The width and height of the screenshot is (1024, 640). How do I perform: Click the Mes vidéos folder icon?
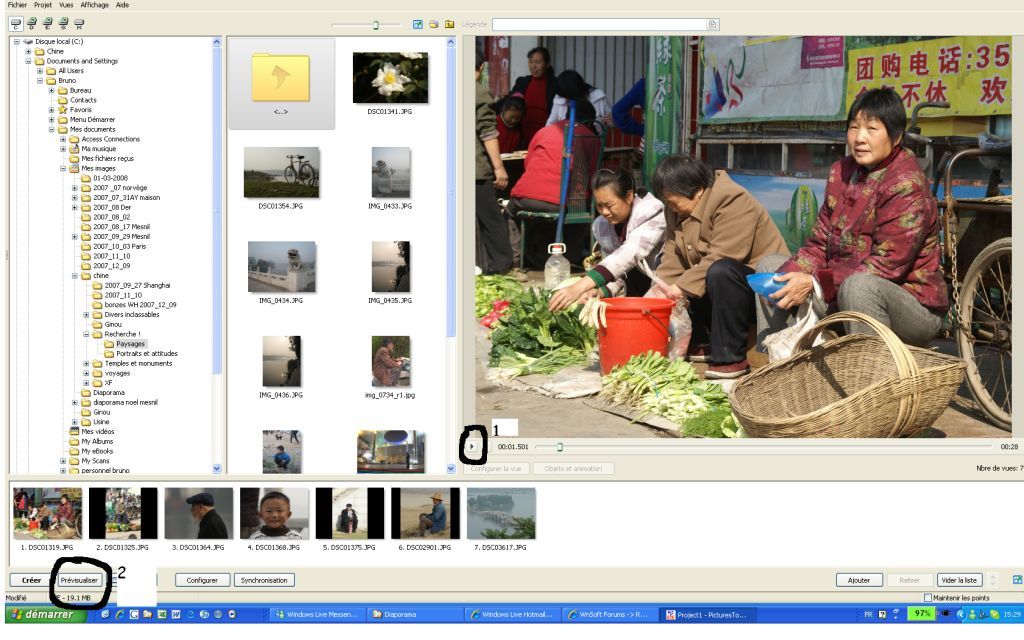coord(74,432)
